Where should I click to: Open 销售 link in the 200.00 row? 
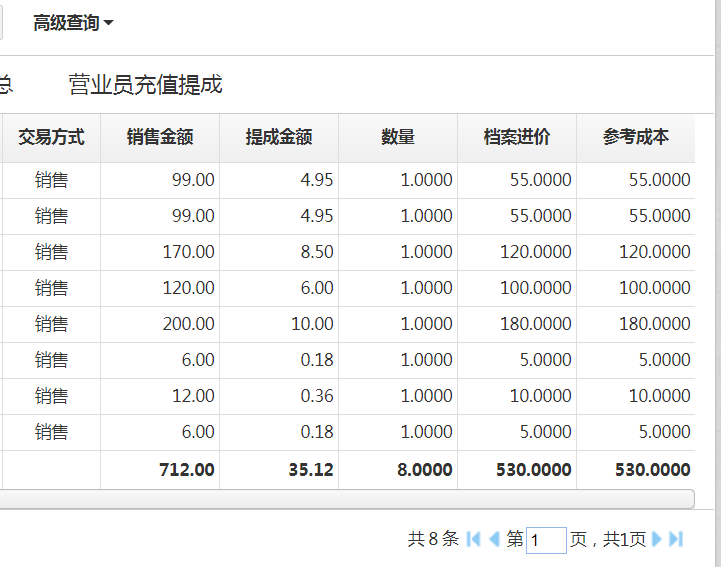[51, 324]
